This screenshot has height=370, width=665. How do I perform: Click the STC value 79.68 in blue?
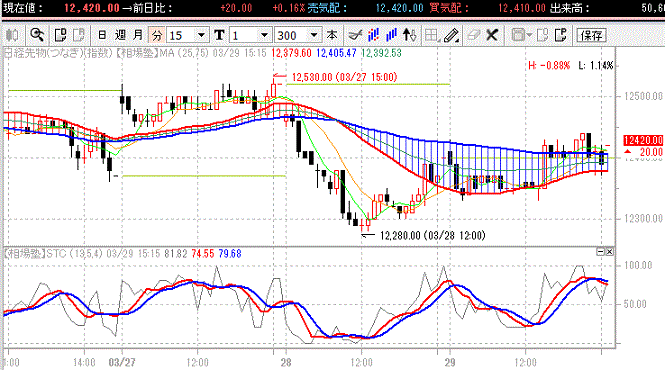tap(230, 254)
